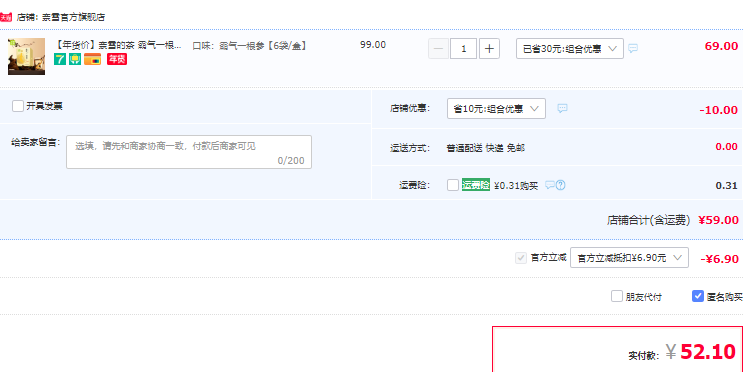Image resolution: width=750 pixels, height=372 pixels.
Task: Increase quantity with the plus button
Action: (489, 49)
